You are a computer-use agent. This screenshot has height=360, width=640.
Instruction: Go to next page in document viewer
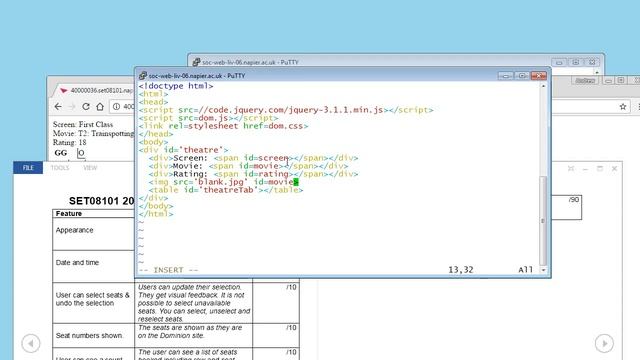tap(604, 343)
